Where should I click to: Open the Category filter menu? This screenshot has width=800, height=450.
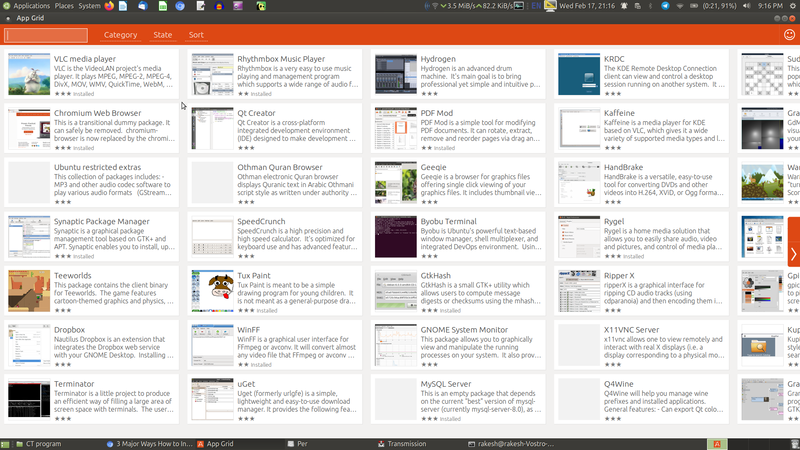tap(120, 35)
